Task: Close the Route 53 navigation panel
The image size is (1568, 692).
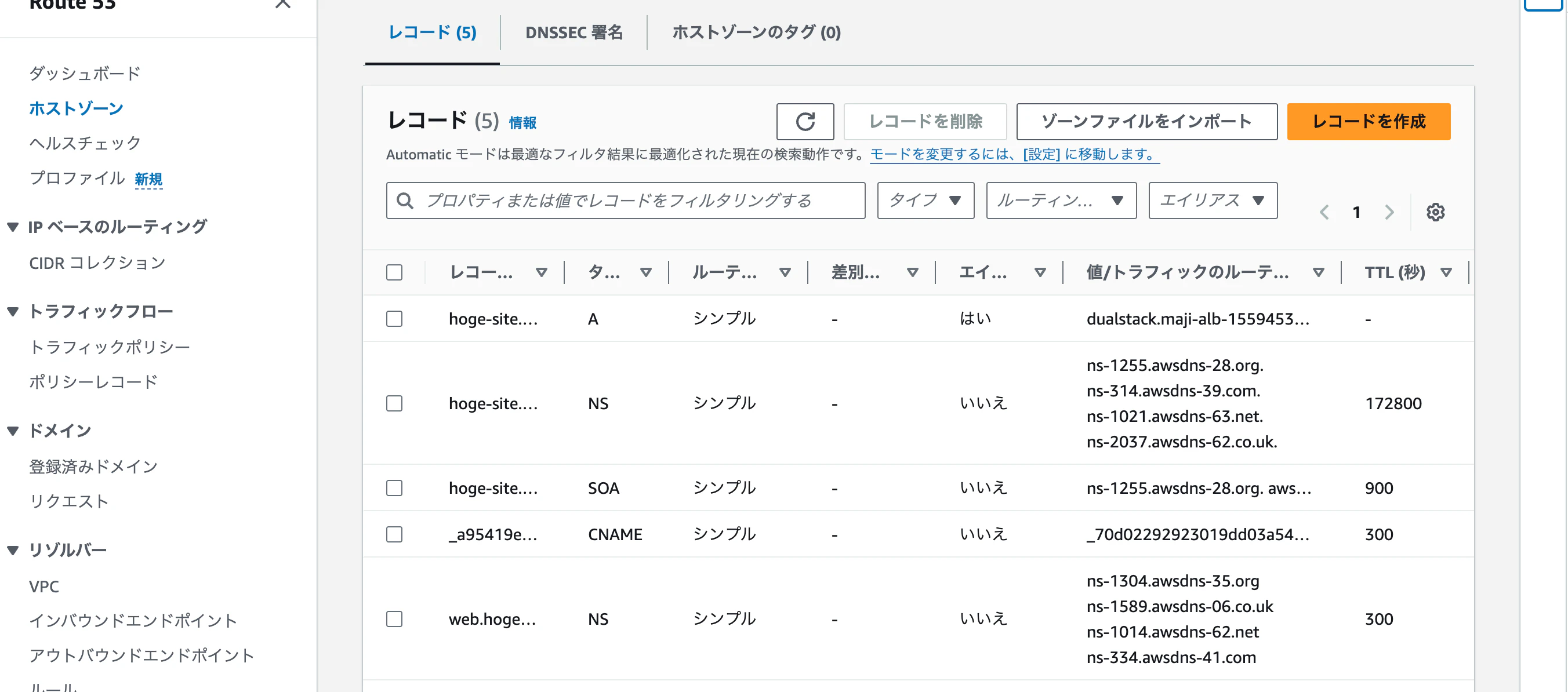Action: [x=283, y=3]
